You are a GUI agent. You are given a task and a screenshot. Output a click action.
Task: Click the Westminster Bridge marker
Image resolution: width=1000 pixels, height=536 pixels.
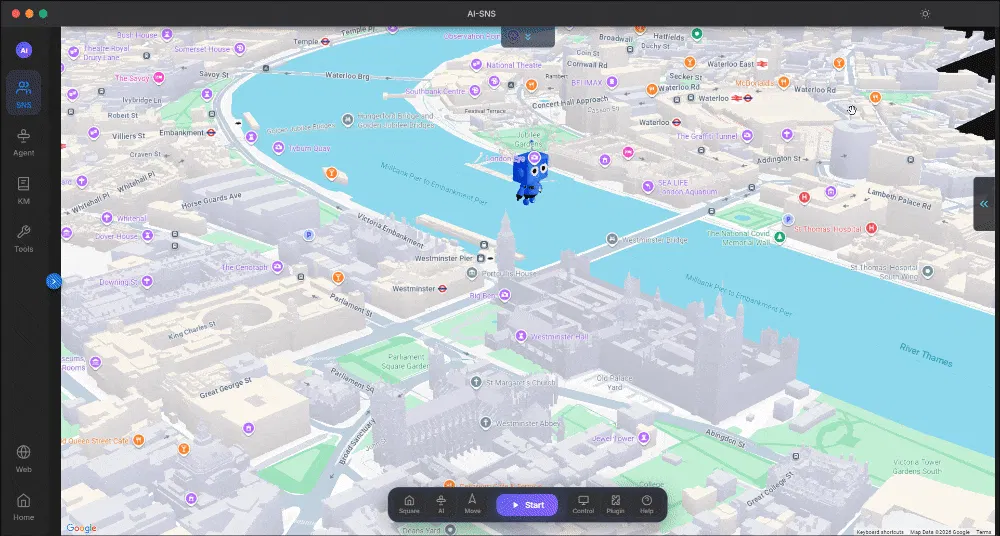612,239
